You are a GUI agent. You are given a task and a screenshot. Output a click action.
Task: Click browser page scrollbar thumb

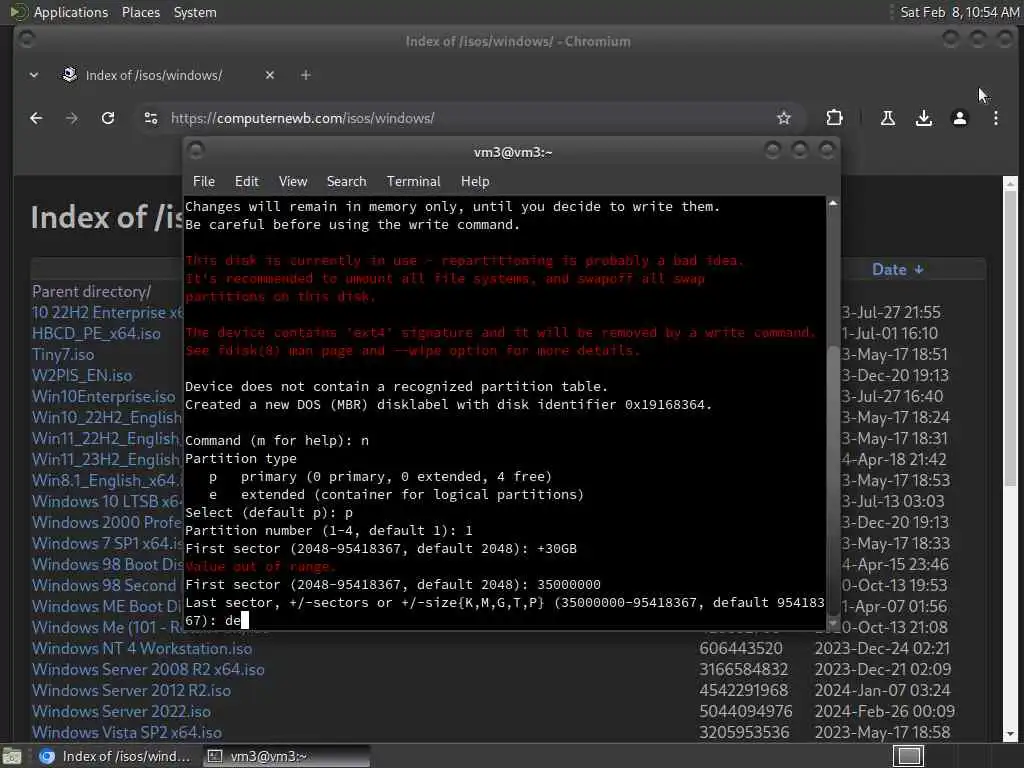coord(1010,338)
